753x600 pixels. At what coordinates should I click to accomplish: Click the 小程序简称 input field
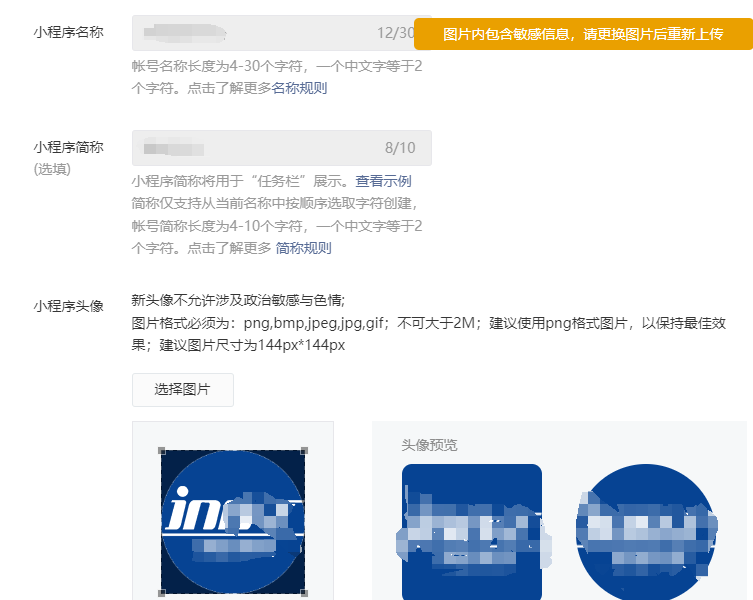pyautogui.click(x=281, y=147)
